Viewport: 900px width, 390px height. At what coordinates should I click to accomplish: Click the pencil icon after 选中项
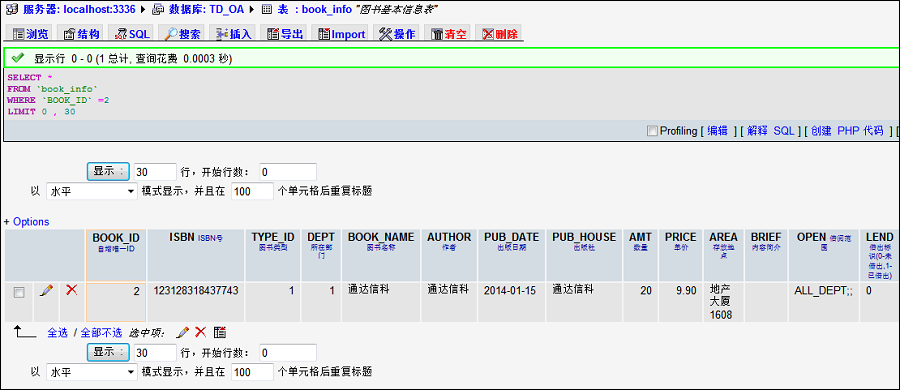[x=183, y=332]
